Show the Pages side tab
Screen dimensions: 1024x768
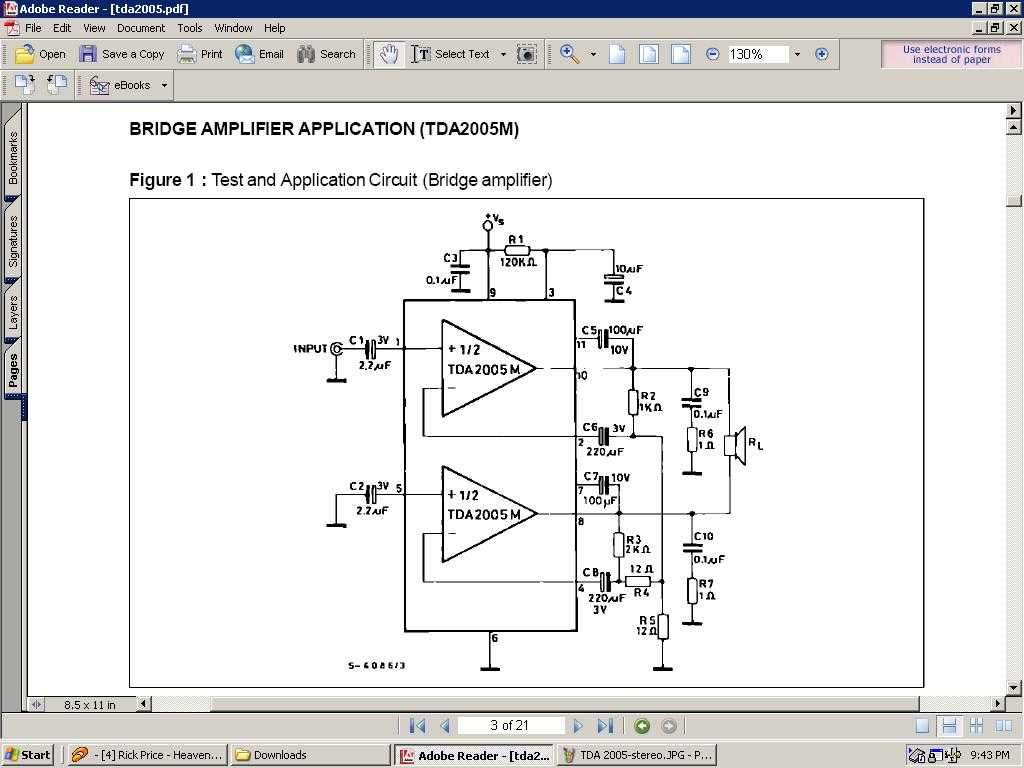coord(13,370)
